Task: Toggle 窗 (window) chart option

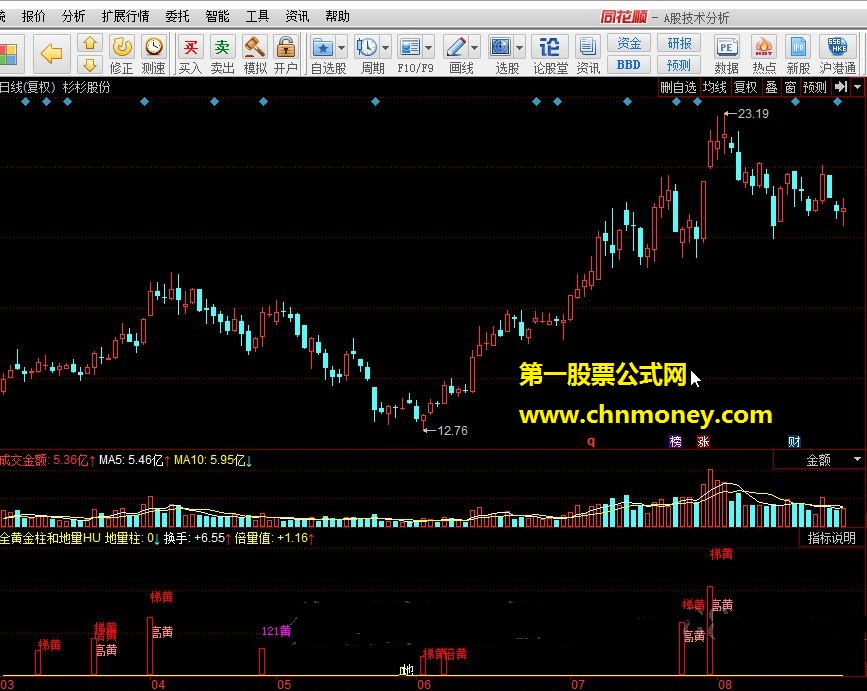Action: point(790,87)
